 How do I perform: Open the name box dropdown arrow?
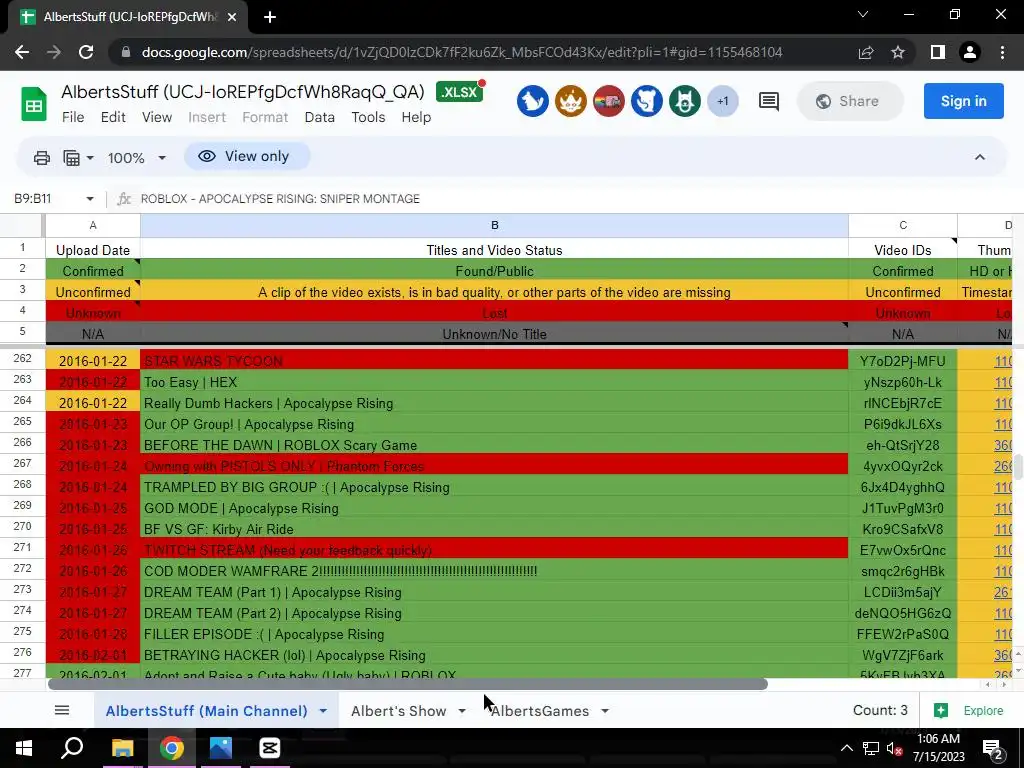pos(89,199)
